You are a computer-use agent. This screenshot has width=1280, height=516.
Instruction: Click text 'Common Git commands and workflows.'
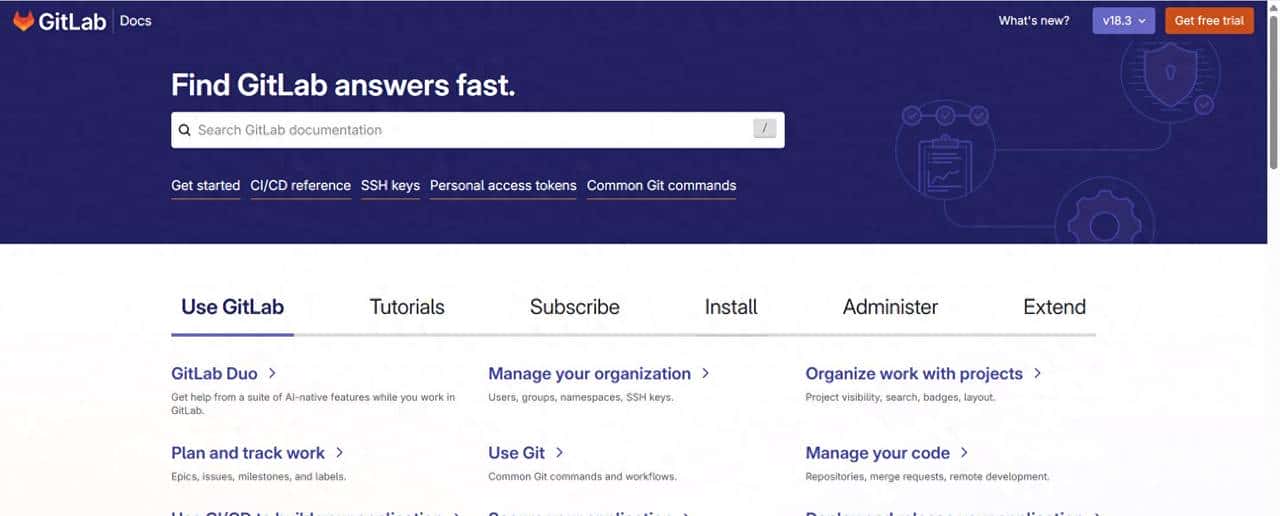[582, 477]
